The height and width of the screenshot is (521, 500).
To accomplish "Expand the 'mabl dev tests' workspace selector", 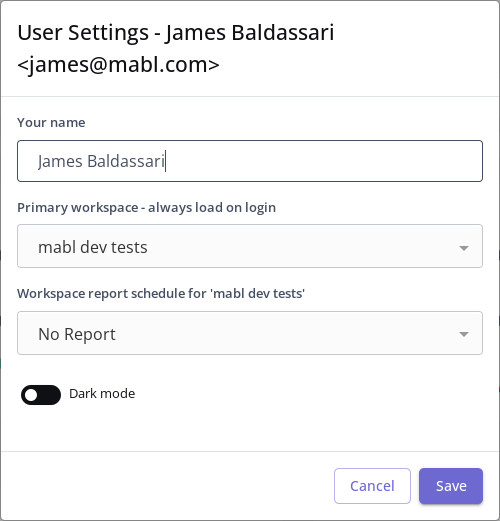I will point(250,246).
